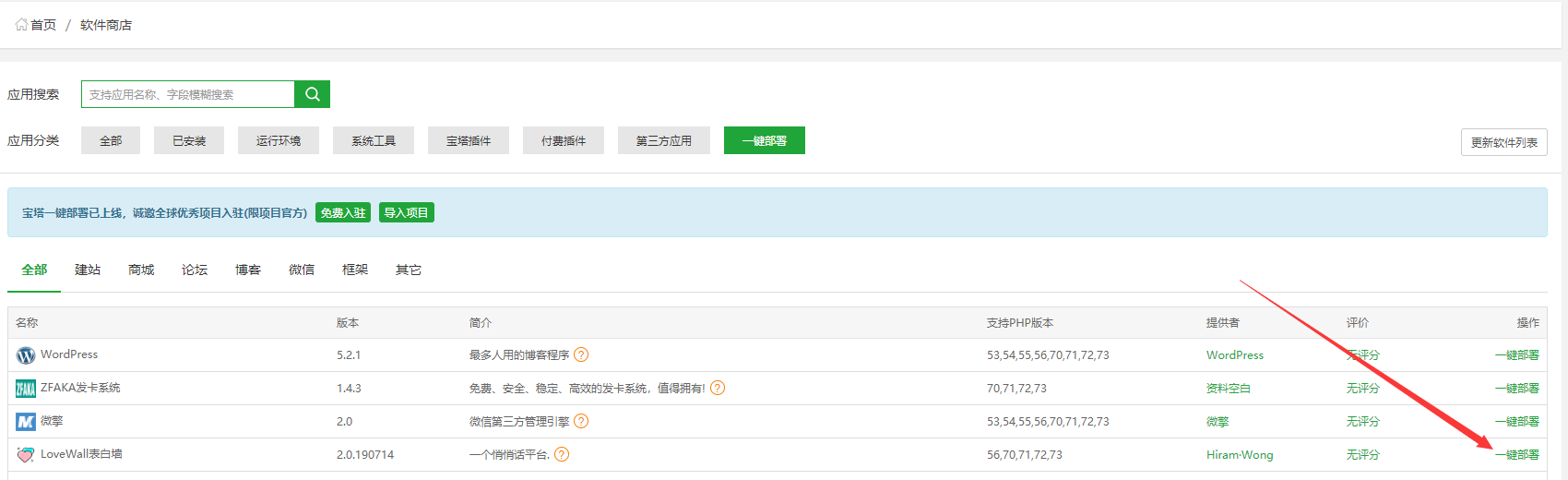Open help icon beside LoveWall description
This screenshot has width=1568, height=480.
point(562,454)
